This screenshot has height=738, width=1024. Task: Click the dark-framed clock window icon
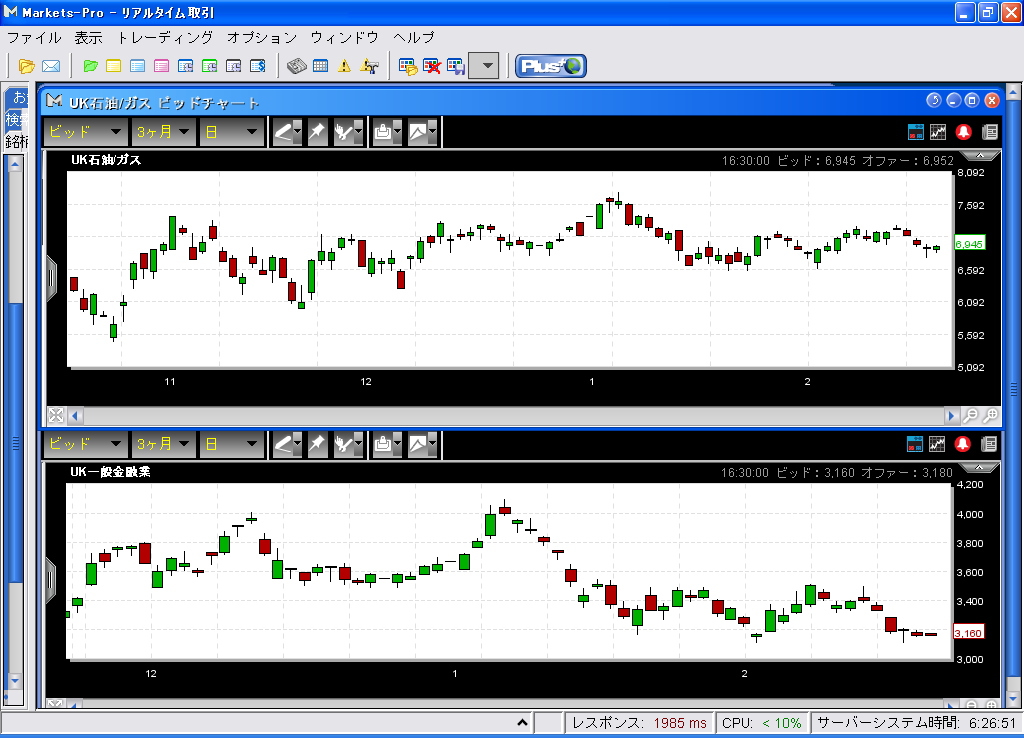(x=233, y=66)
